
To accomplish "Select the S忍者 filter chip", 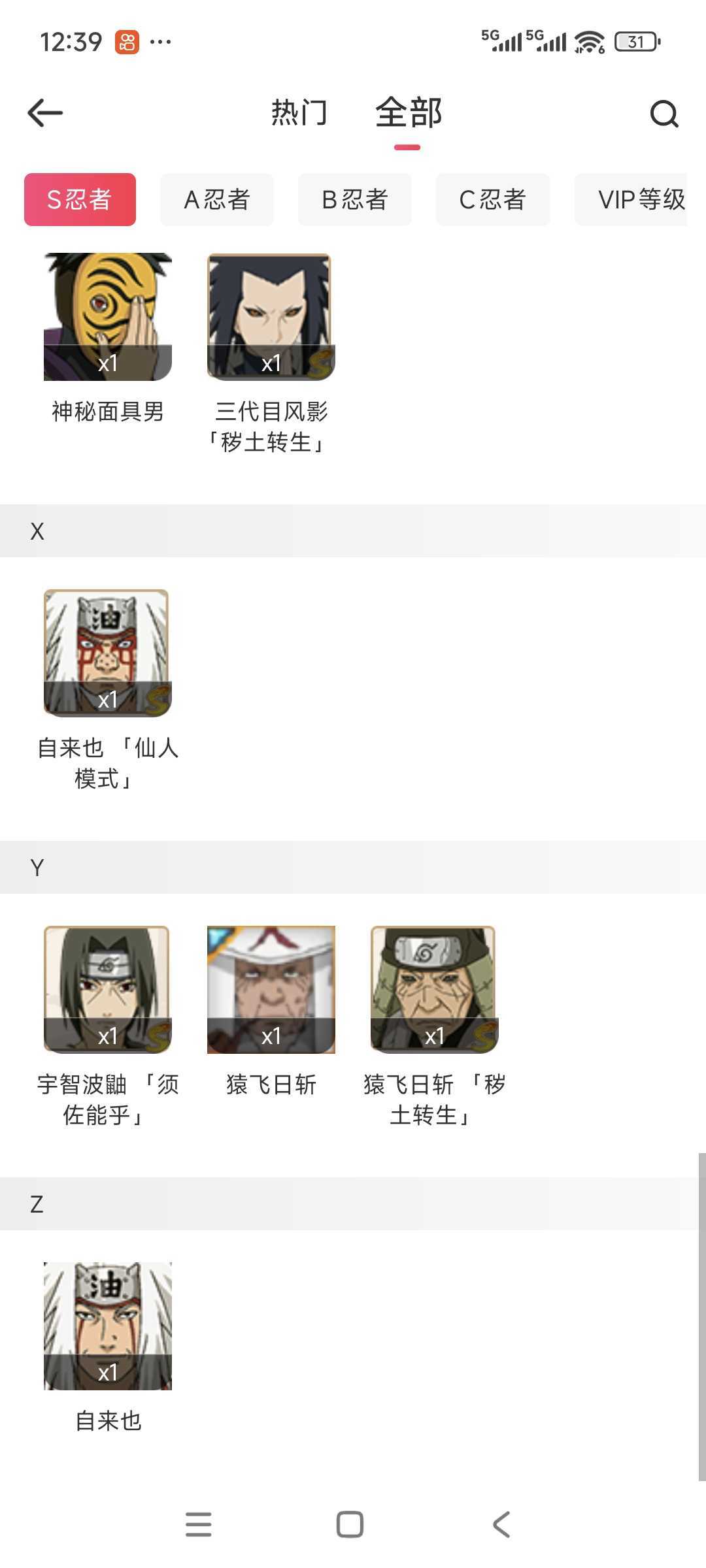I will pos(80,199).
